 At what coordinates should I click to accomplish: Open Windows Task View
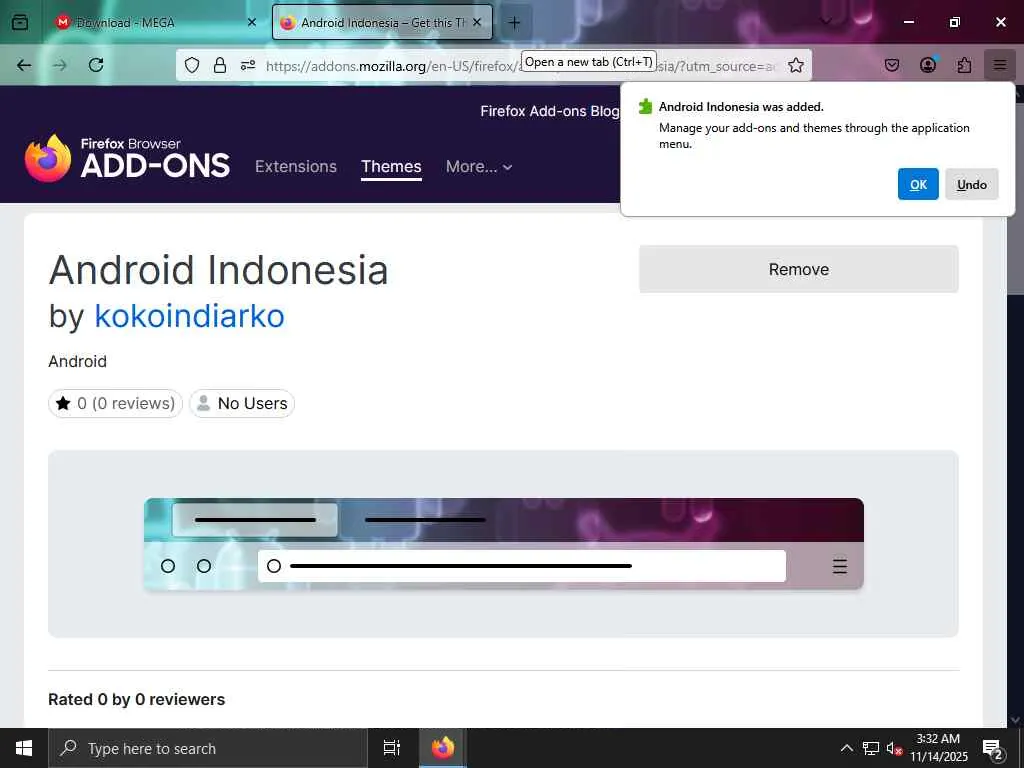(x=392, y=748)
